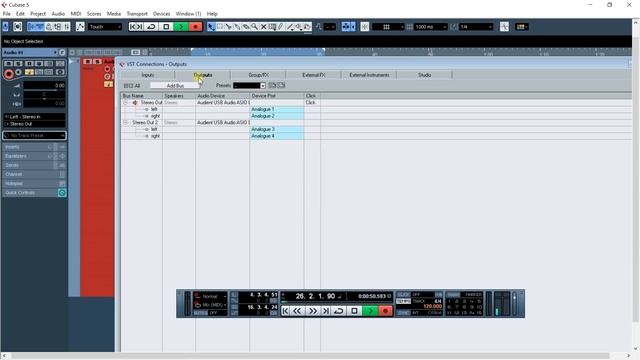This screenshot has width=640, height=360.
Task: Click the main toolbar Record button
Action: (196, 27)
